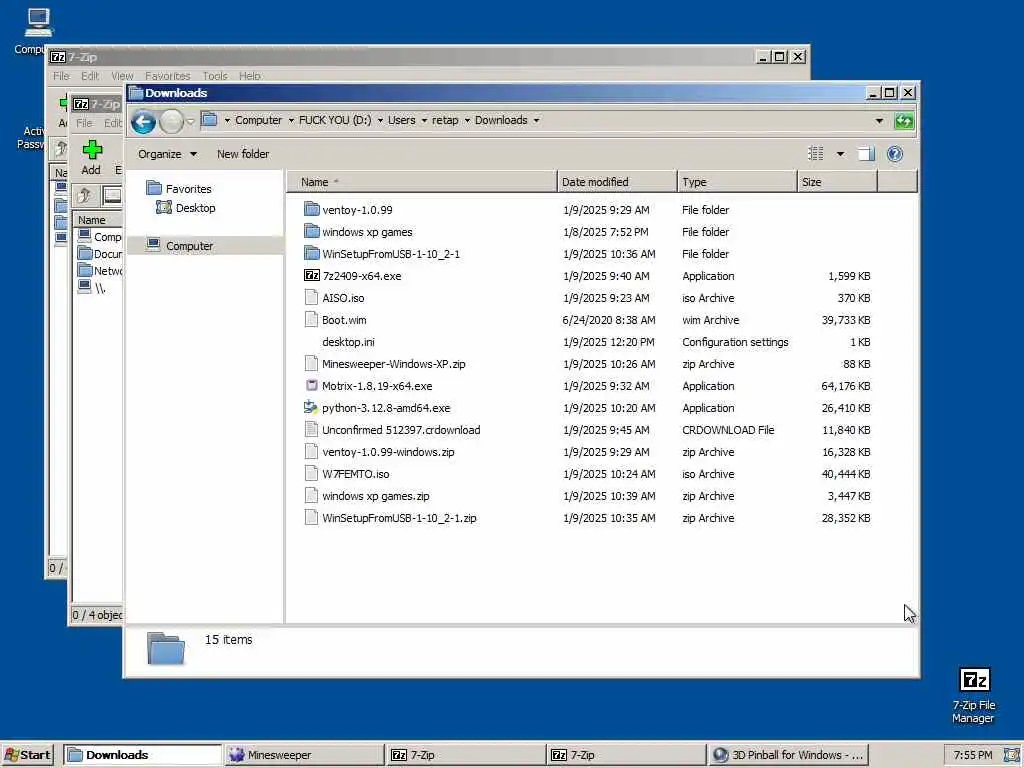Sort by the Date modified column header
Viewport: 1024px width, 768px height.
[x=617, y=182]
